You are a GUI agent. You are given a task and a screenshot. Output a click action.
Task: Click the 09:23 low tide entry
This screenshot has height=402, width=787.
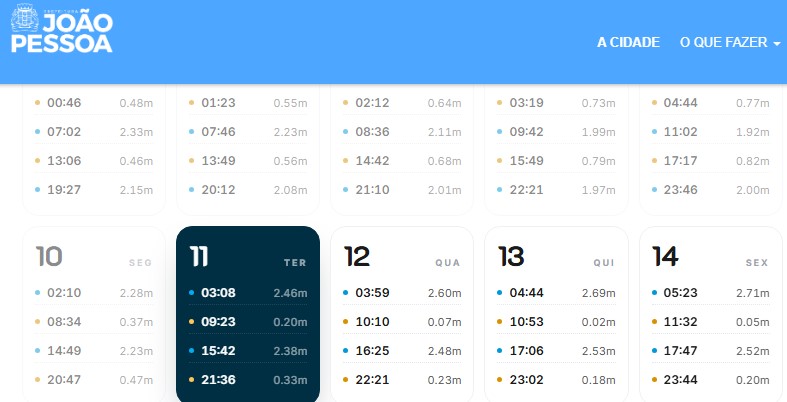coord(248,322)
